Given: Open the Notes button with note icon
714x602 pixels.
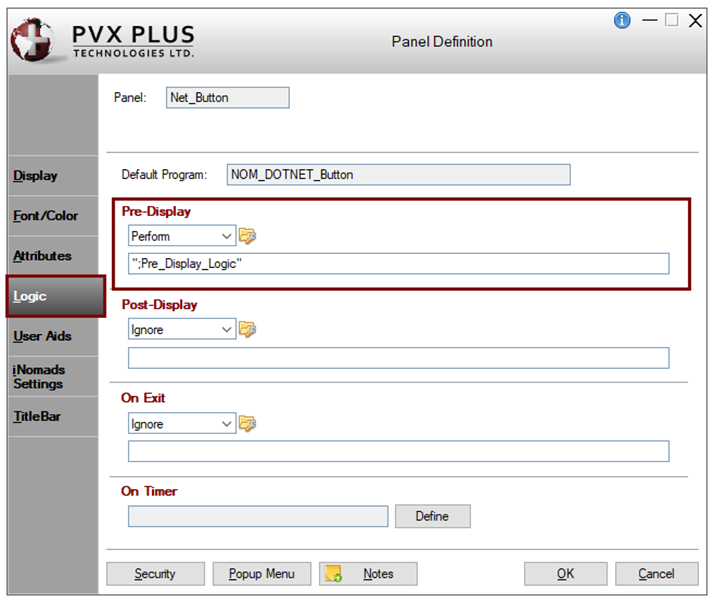Looking at the screenshot, I should pyautogui.click(x=367, y=574).
